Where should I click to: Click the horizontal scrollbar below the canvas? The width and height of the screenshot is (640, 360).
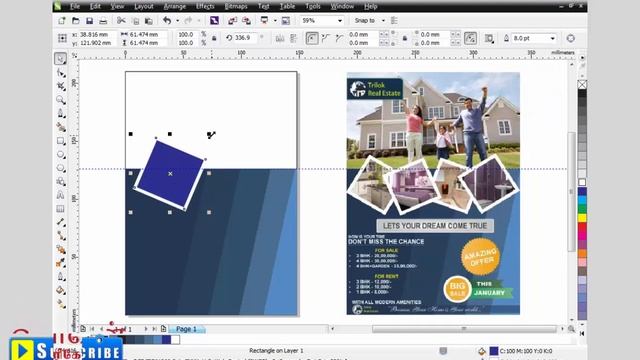click(464, 329)
